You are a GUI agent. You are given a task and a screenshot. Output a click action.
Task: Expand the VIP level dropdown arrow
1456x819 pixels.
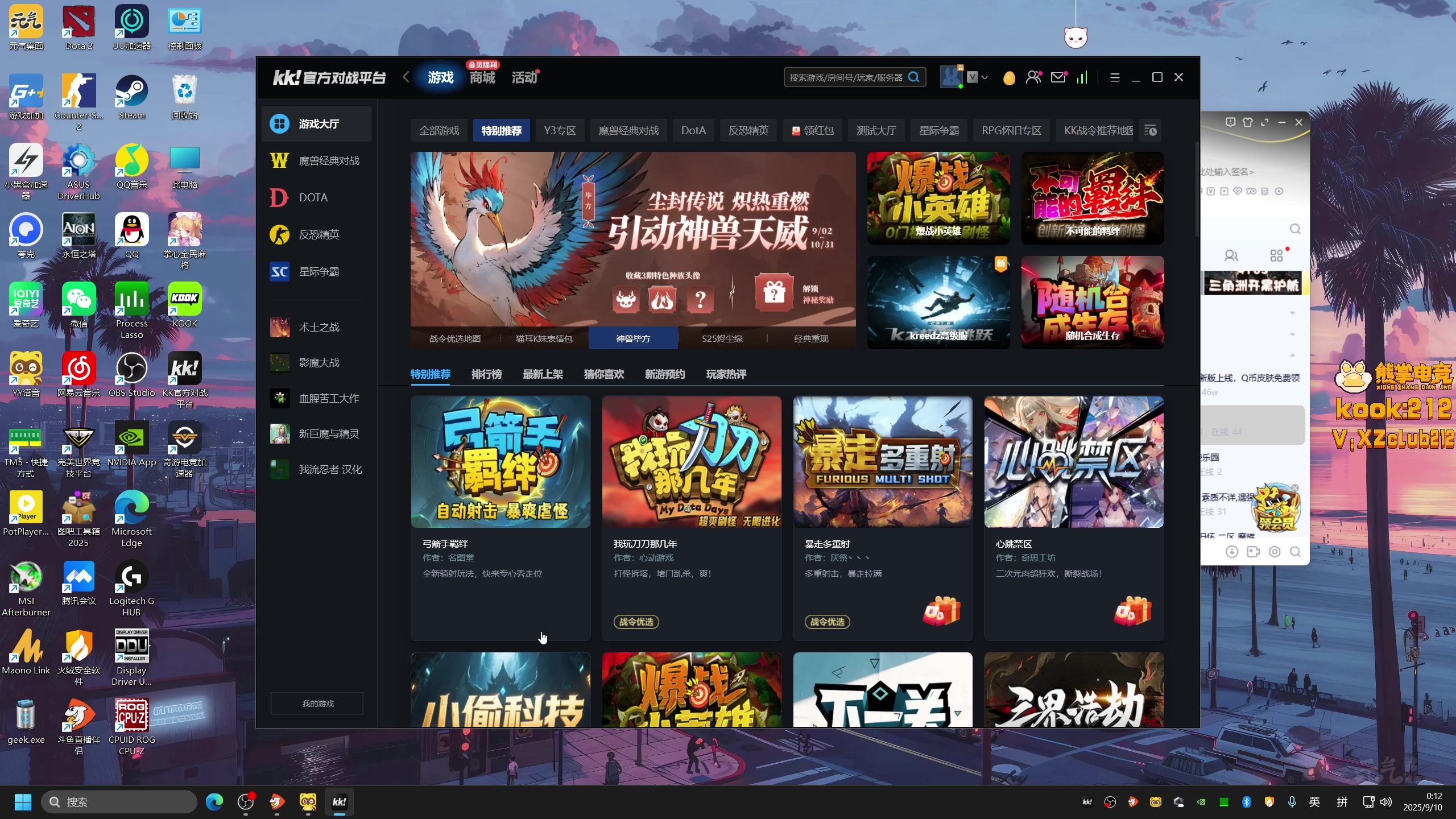click(985, 77)
